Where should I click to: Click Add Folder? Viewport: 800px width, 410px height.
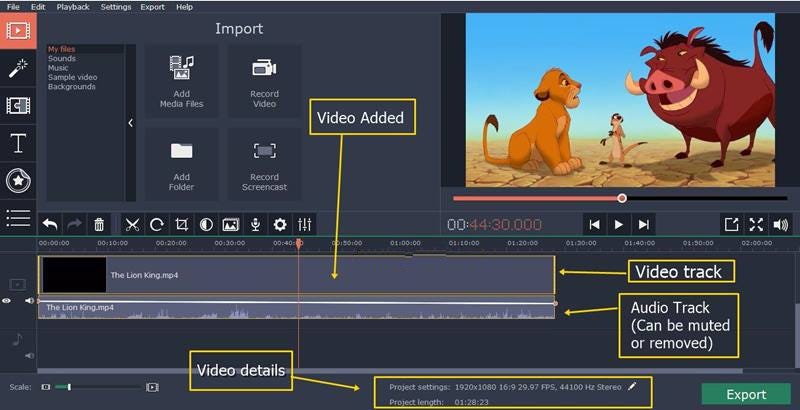(181, 164)
